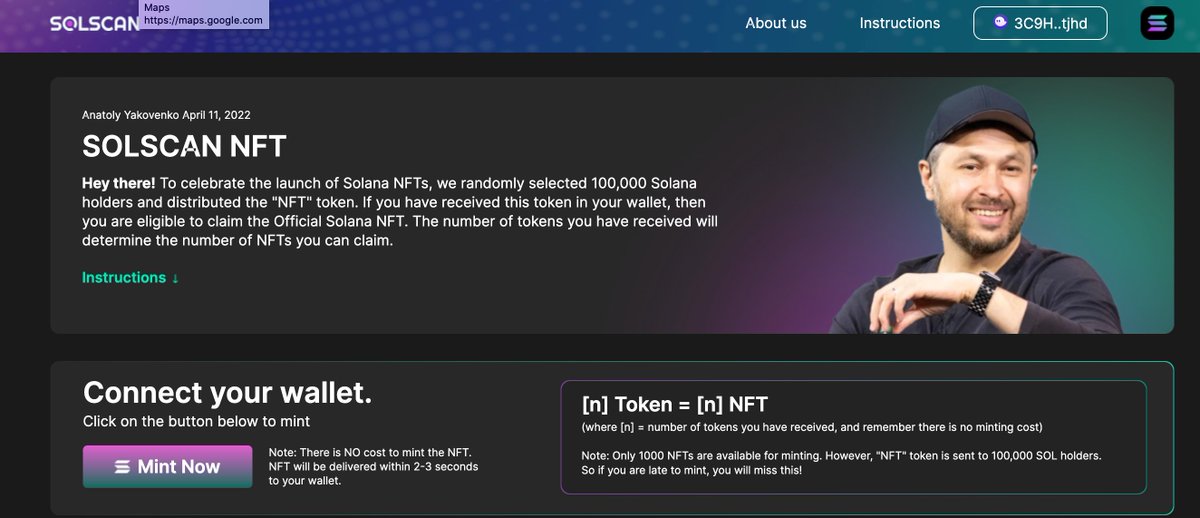Click the [n] Token = [n] NFT heading
The height and width of the screenshot is (518, 1200).
[x=675, y=404]
